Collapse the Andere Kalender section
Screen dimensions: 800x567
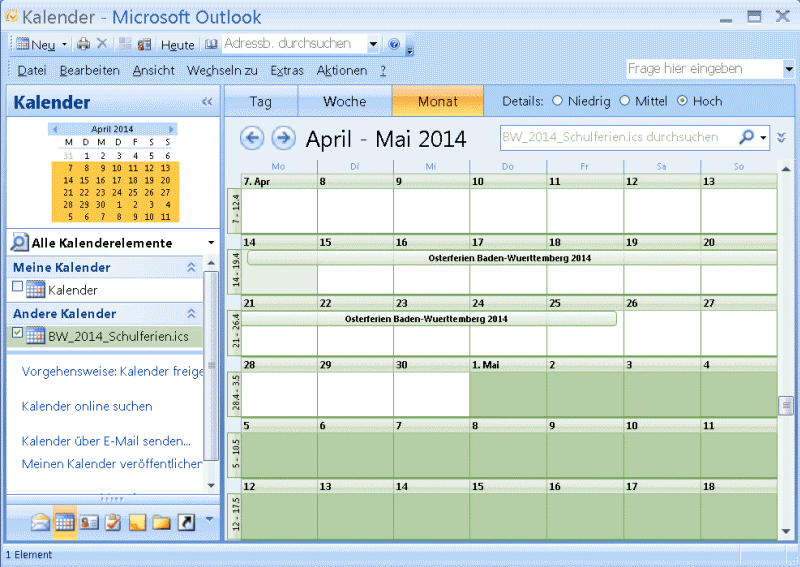[x=191, y=313]
